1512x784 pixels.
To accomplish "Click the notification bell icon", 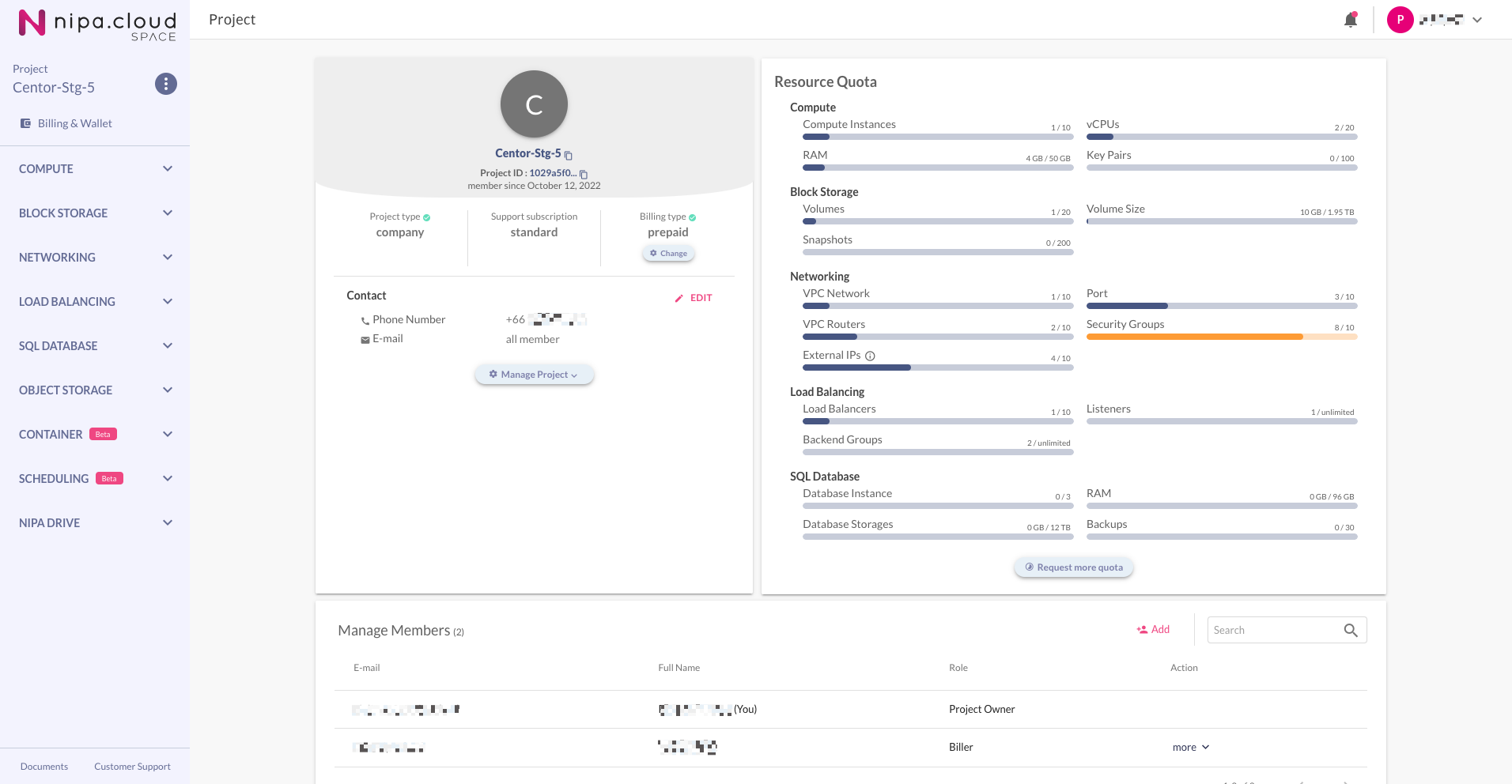I will click(1350, 20).
